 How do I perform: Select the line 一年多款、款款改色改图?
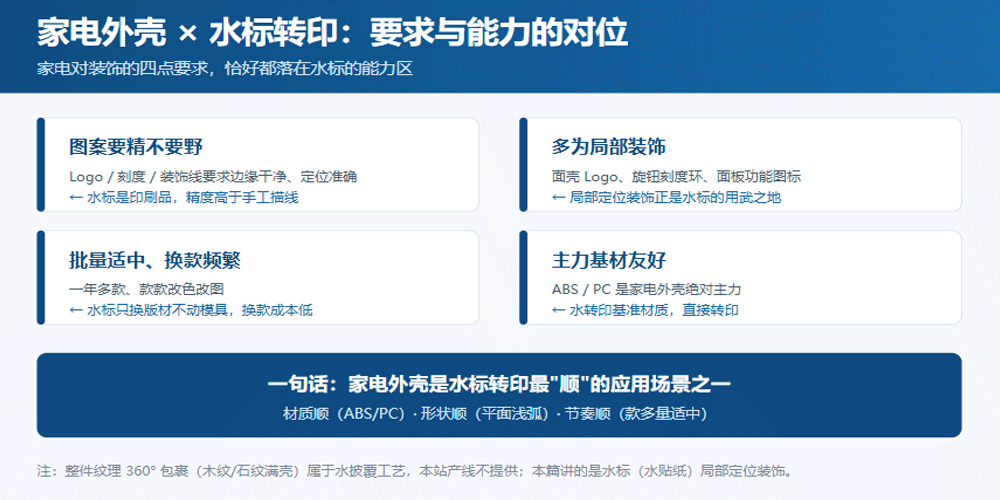pyautogui.click(x=147, y=290)
